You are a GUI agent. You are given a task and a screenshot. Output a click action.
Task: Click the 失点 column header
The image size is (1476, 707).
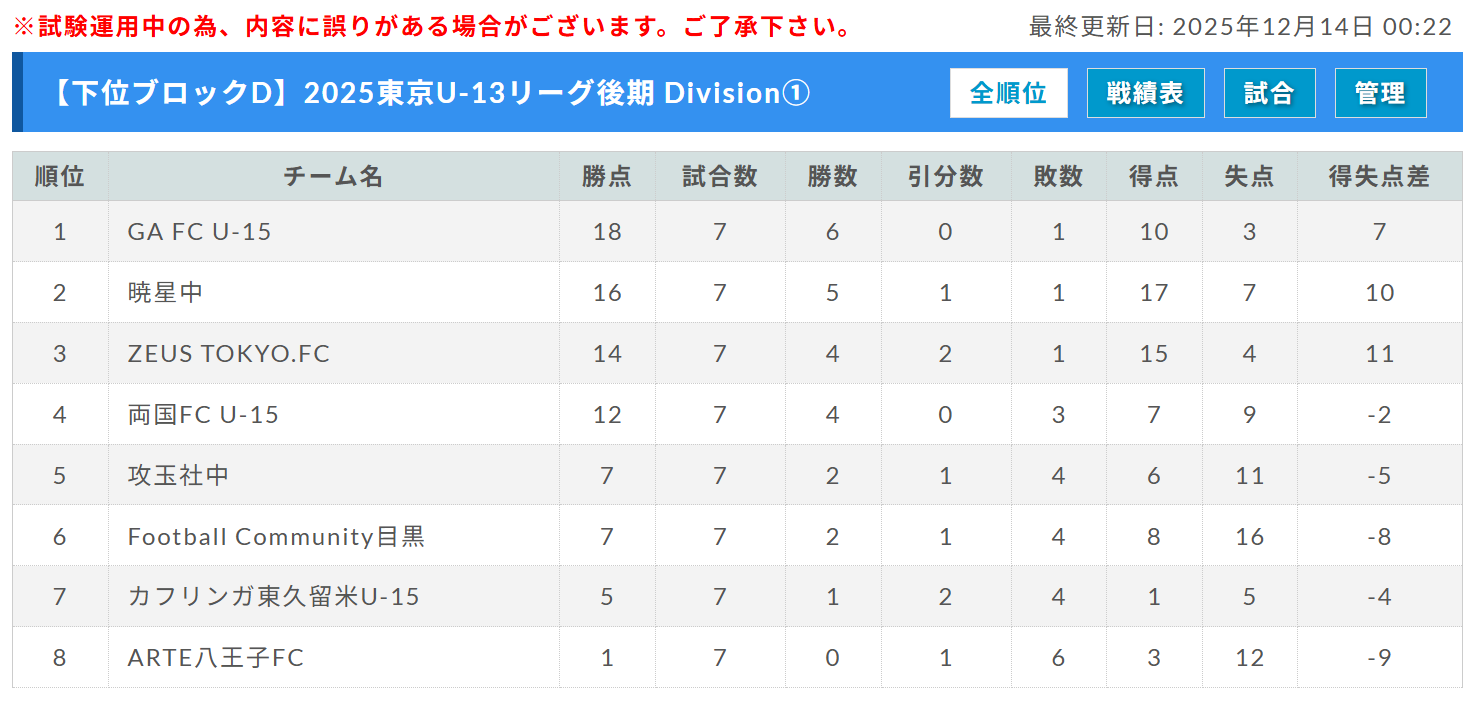point(1249,177)
